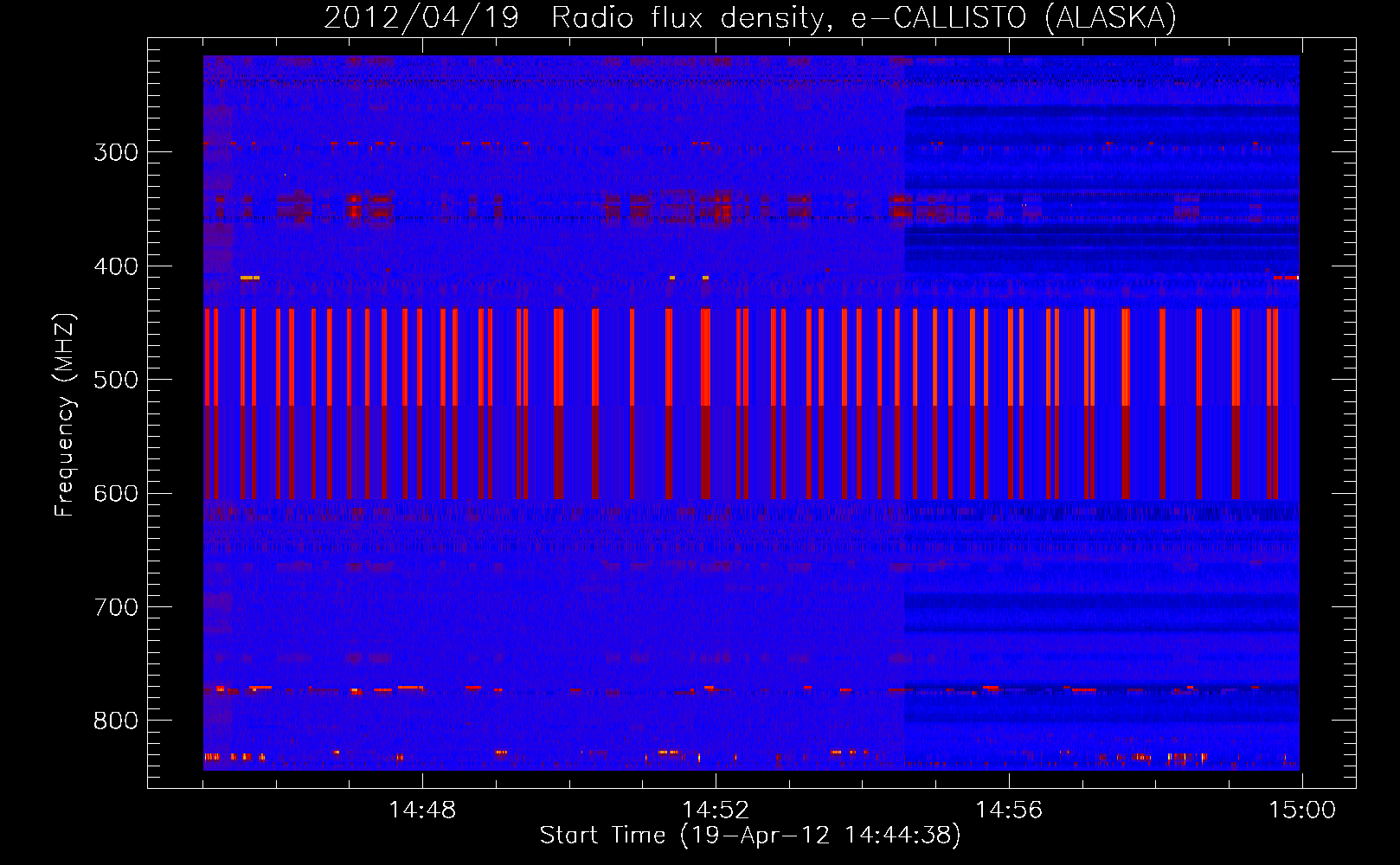1400x865 pixels.
Task: Click the 700 frequency tick label
Action: 116,607
